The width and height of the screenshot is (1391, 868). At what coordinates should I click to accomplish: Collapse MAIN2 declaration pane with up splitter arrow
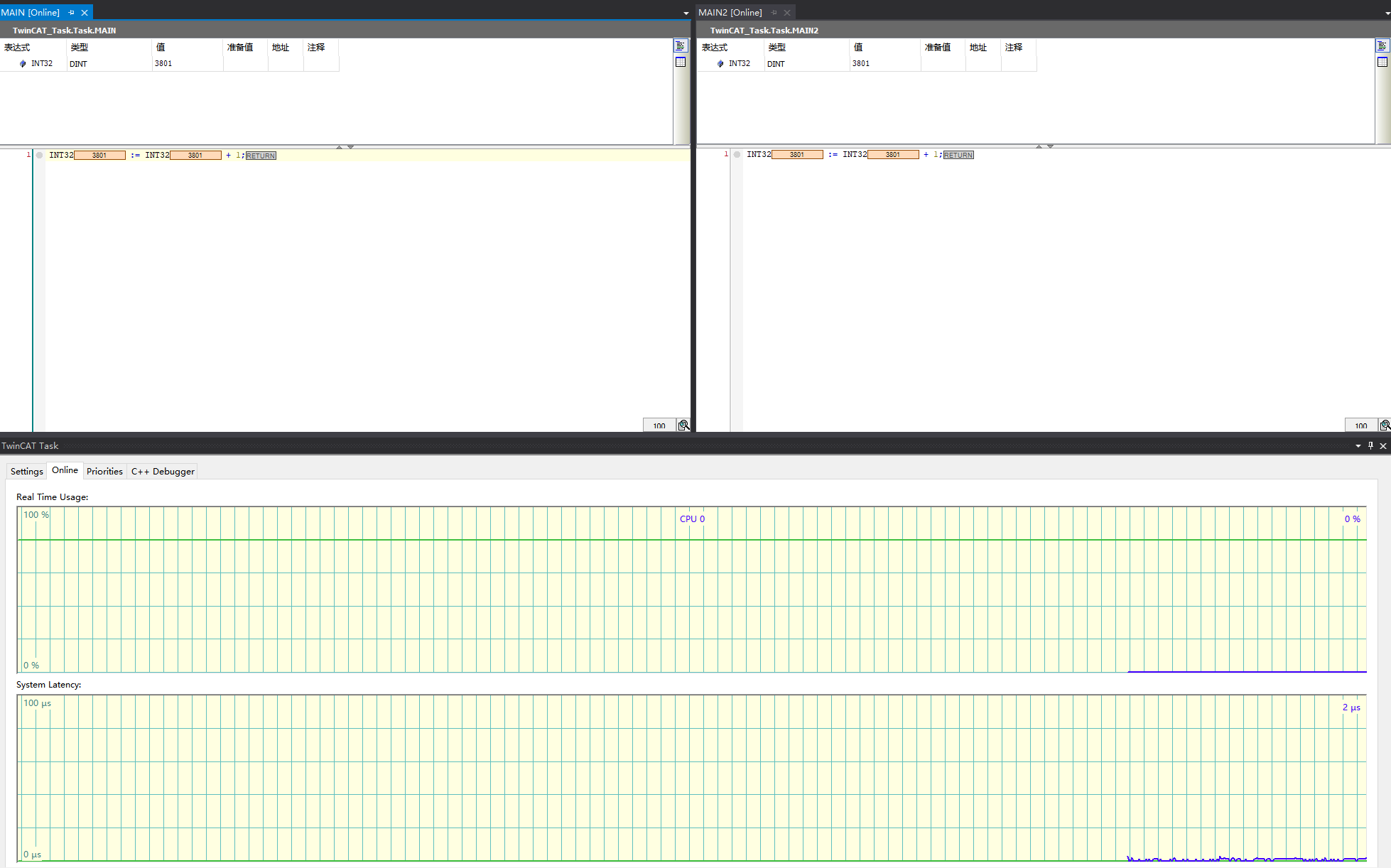[x=1039, y=146]
